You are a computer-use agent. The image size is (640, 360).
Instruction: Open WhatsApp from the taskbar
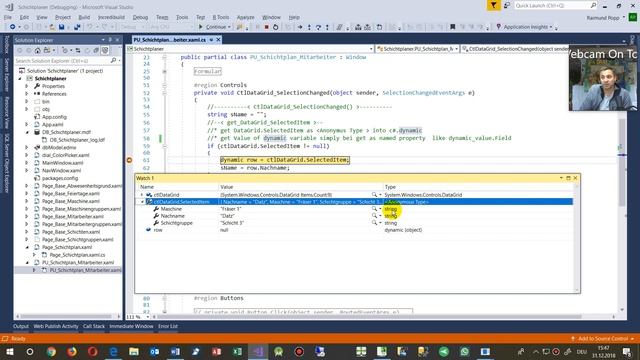[x=464, y=351]
